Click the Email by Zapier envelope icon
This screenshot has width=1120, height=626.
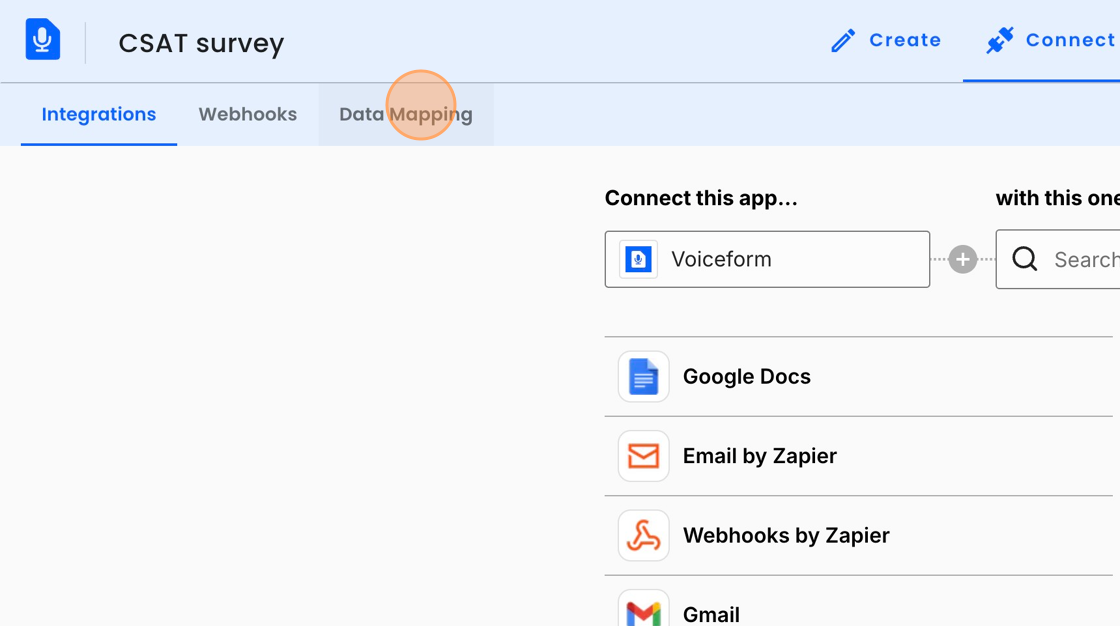644,456
